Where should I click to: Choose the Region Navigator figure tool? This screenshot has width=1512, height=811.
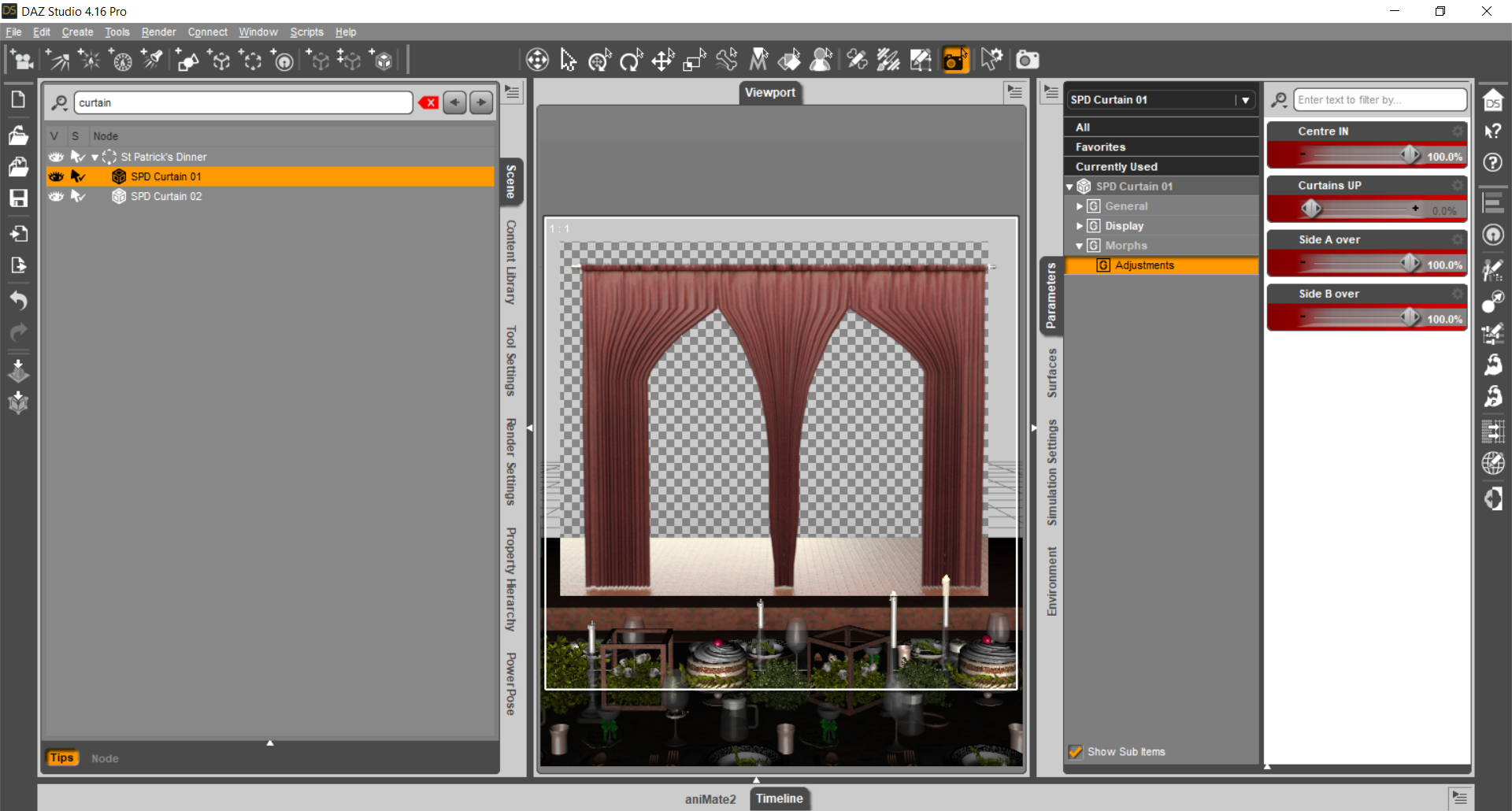821,60
